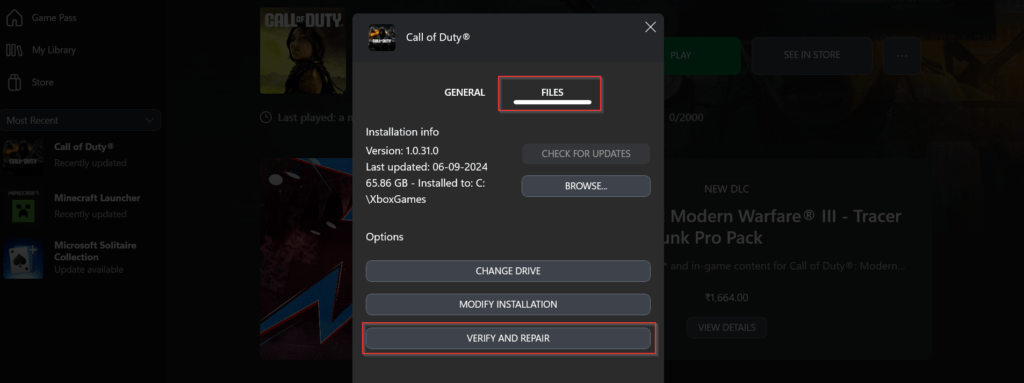Click the DLC promotional artwork
1024x383 pixels.
pos(306,258)
